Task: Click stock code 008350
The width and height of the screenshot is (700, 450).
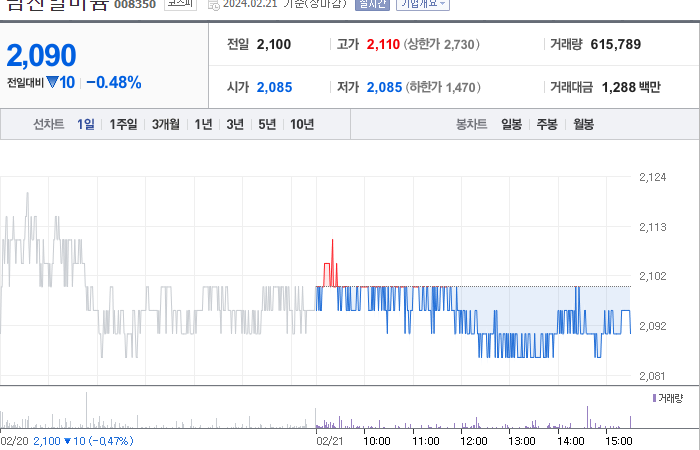Action: [x=135, y=4]
